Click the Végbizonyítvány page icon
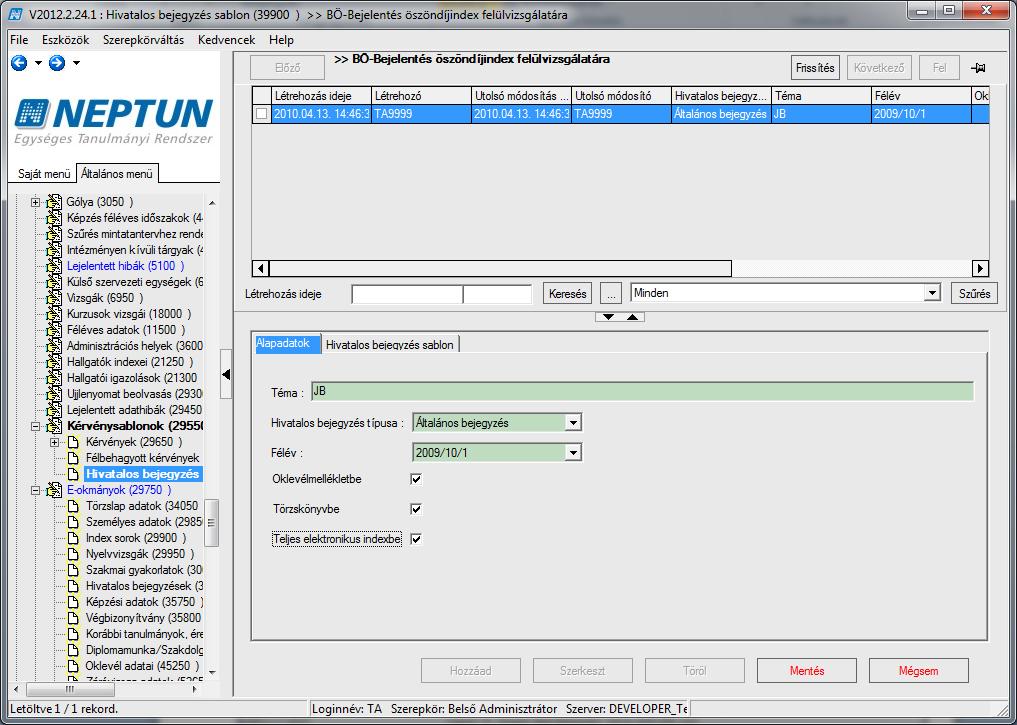1017x725 pixels. click(x=73, y=618)
